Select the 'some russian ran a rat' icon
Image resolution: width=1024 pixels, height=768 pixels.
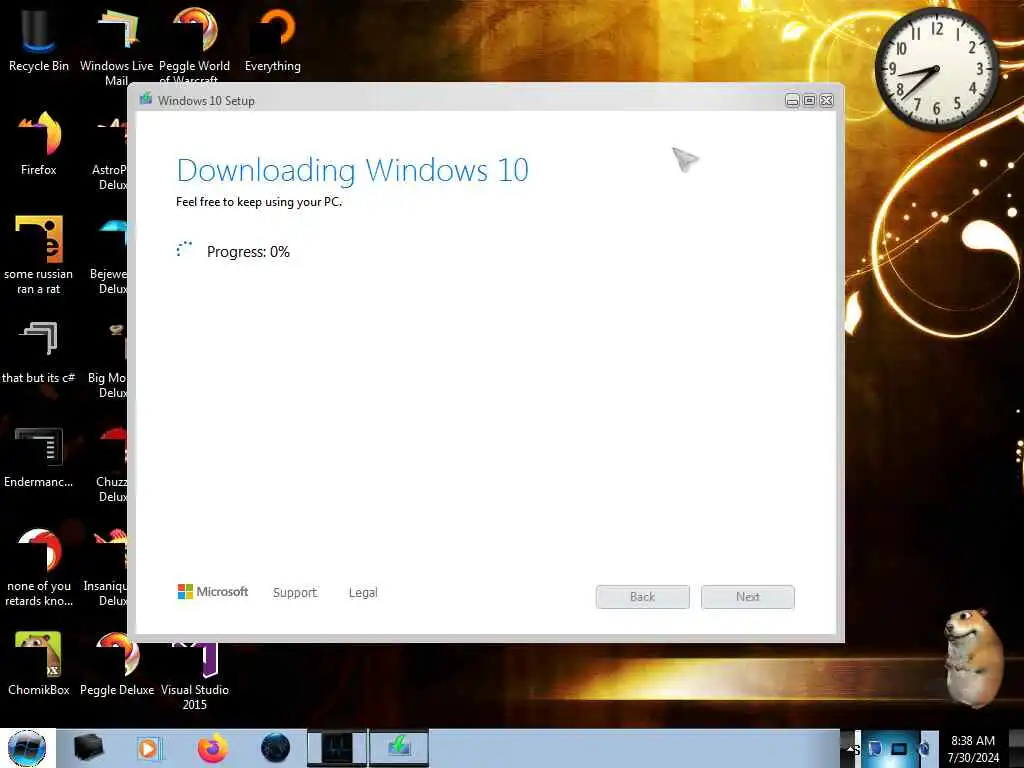[39, 253]
